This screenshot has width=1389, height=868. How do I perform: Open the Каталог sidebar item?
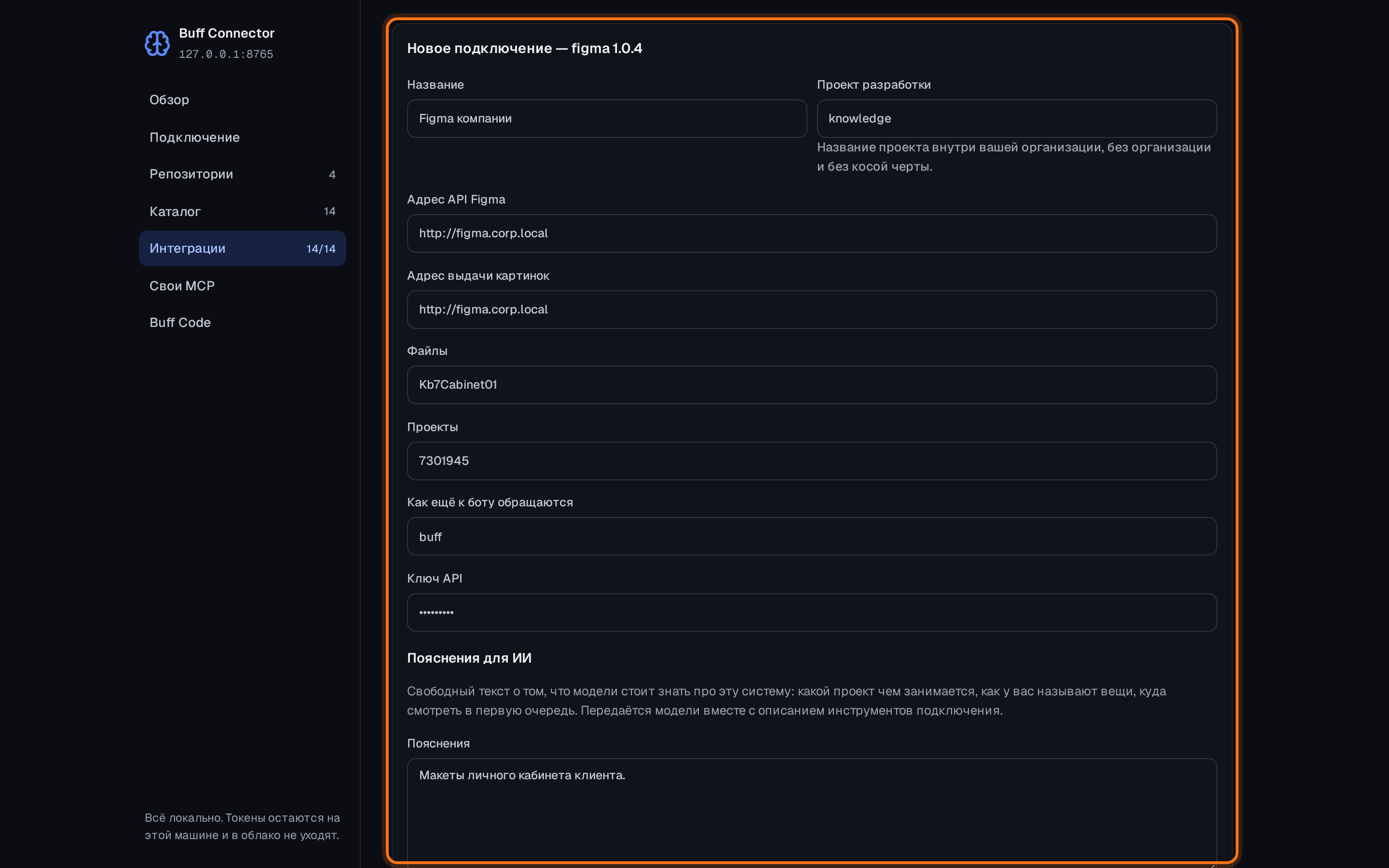242,211
